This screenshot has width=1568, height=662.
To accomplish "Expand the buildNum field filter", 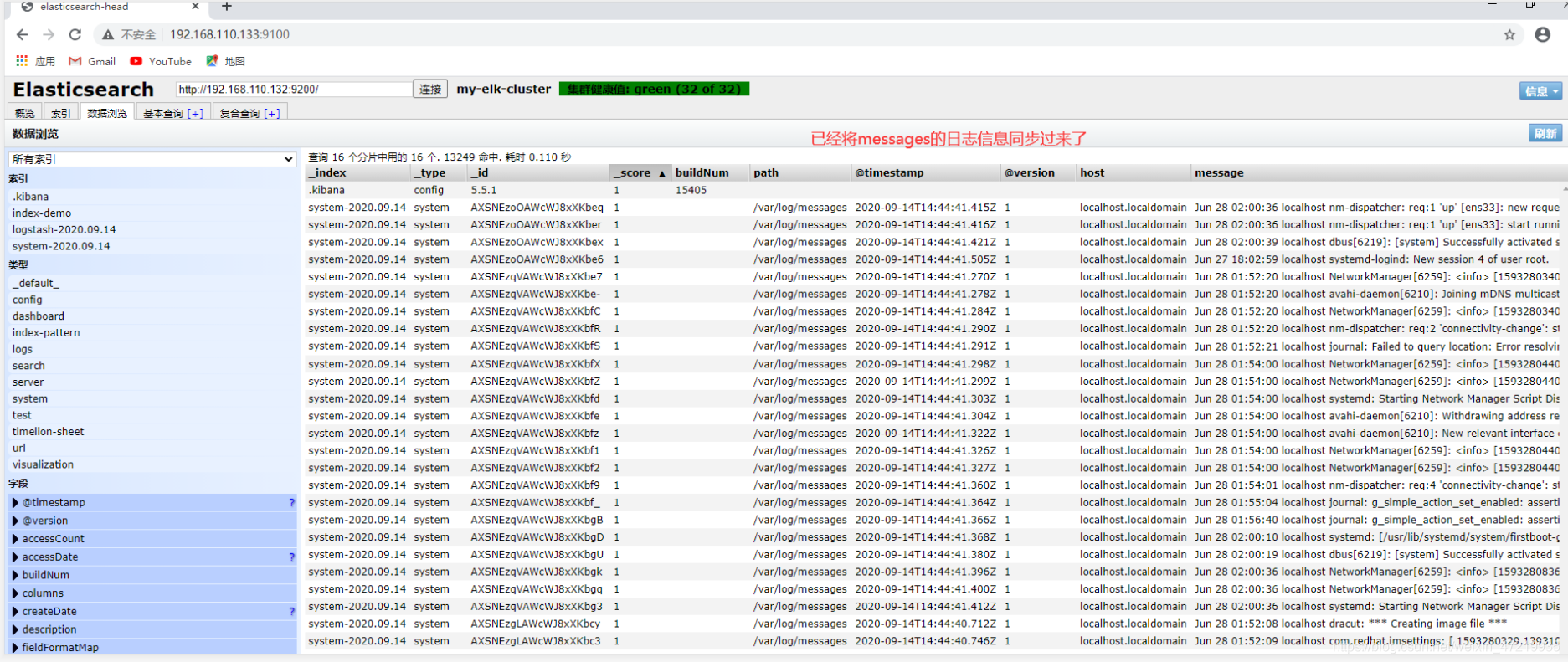I will [15, 575].
